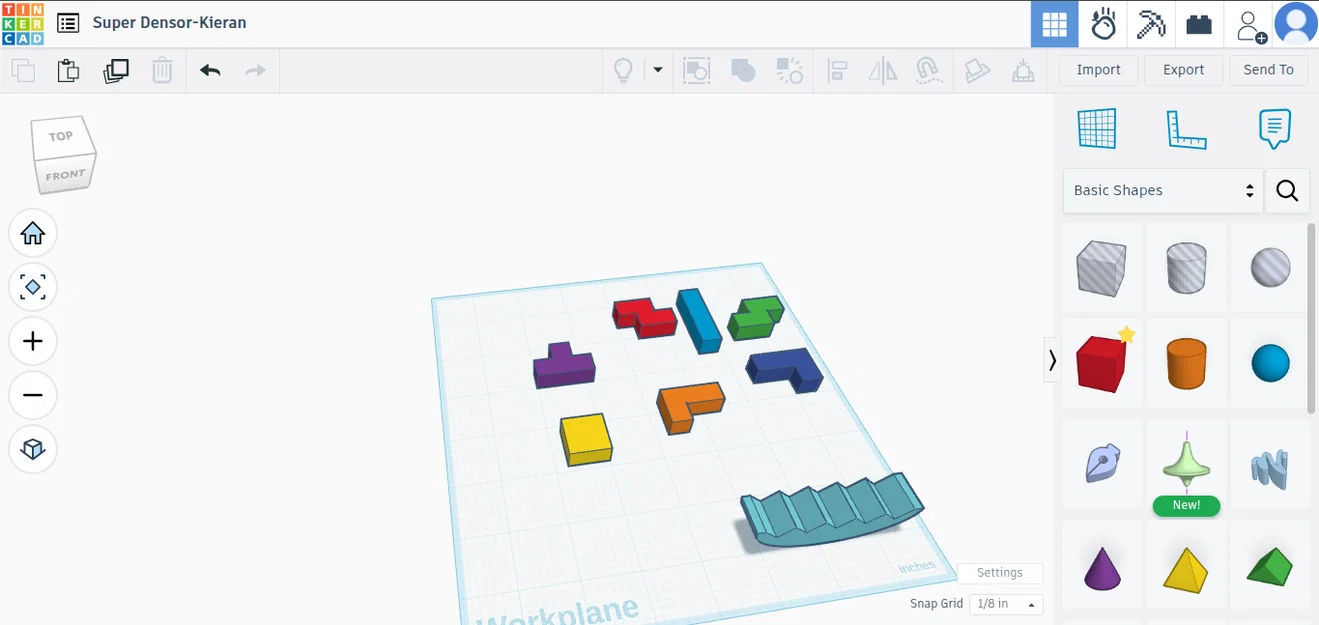This screenshot has width=1319, height=625.
Task: Select the Notes tool
Action: click(1274, 129)
